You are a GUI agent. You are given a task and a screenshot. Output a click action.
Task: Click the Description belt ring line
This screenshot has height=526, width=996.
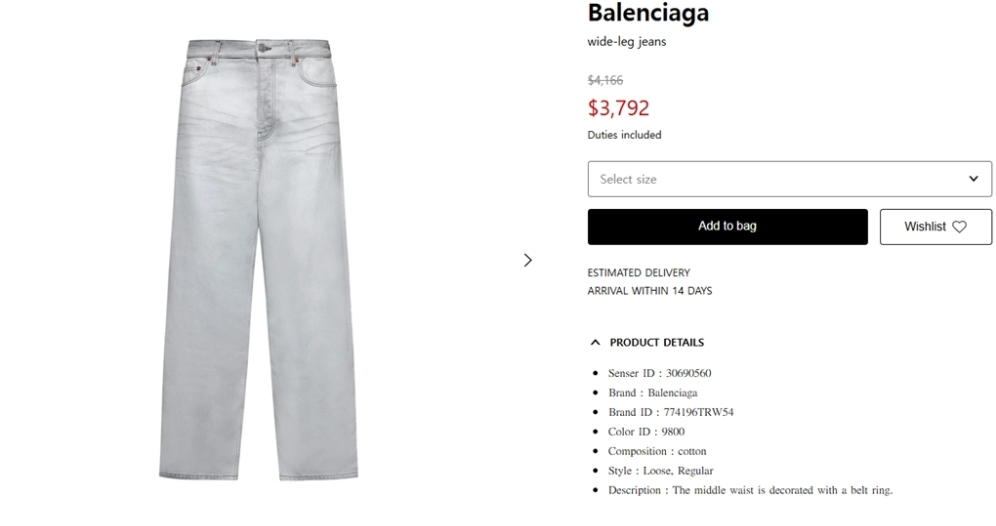[750, 490]
